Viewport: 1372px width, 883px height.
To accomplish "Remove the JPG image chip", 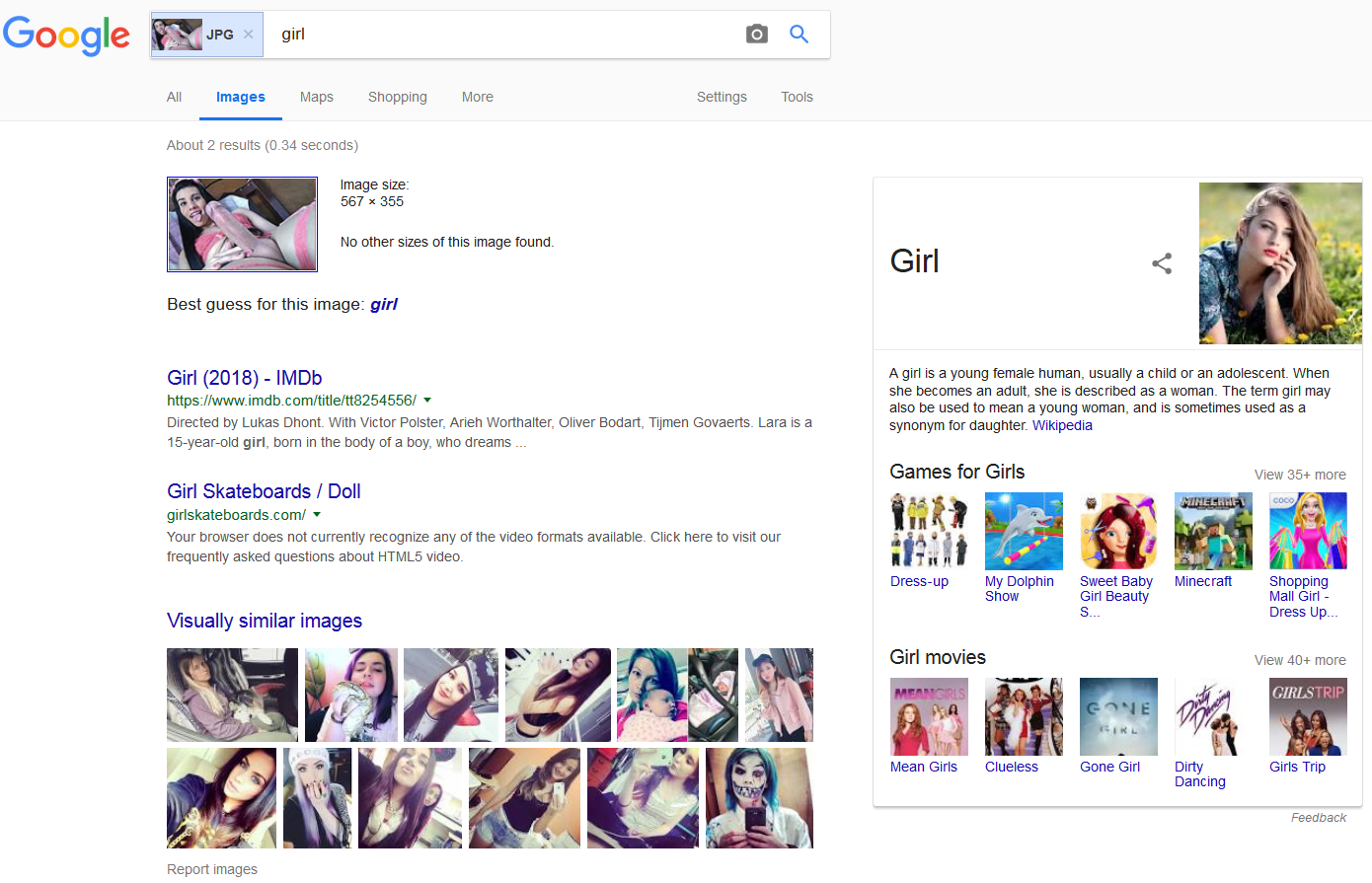I will click(249, 35).
